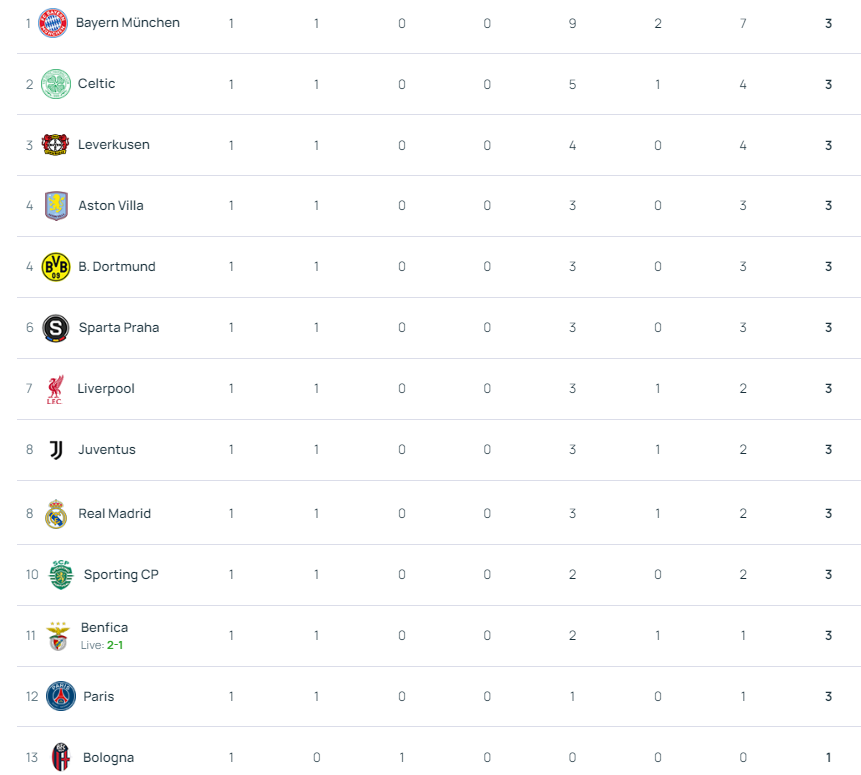Click the Juventus logo

[x=56, y=450]
